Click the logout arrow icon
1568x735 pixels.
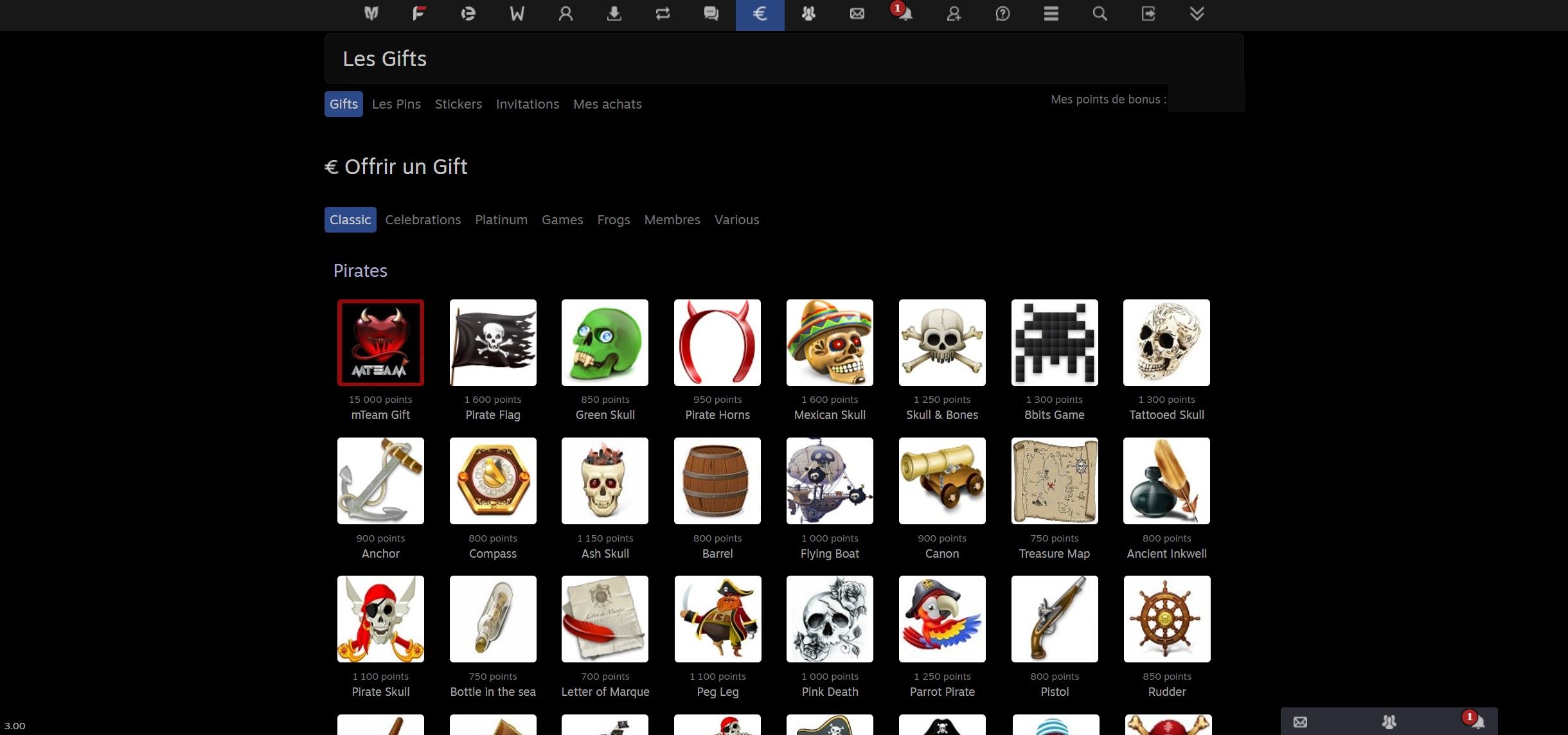coord(1148,14)
